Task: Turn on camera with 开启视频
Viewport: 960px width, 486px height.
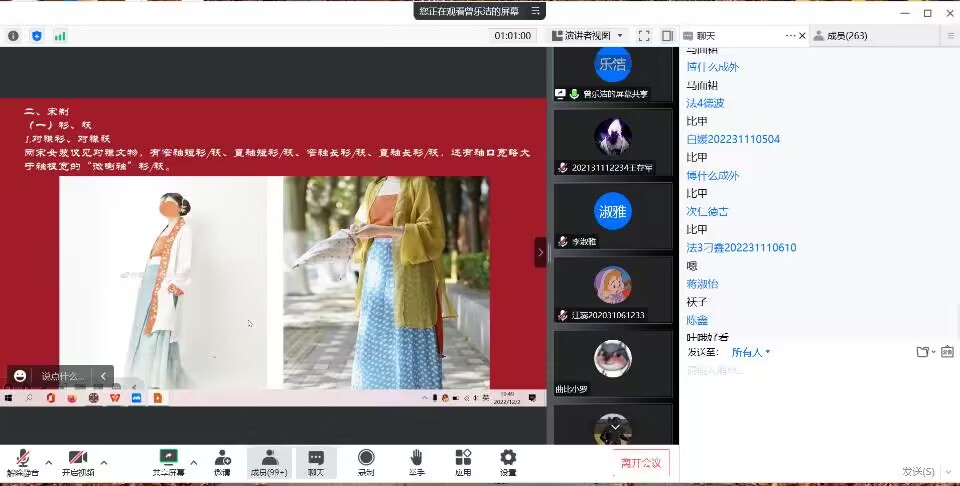Action: [78, 463]
